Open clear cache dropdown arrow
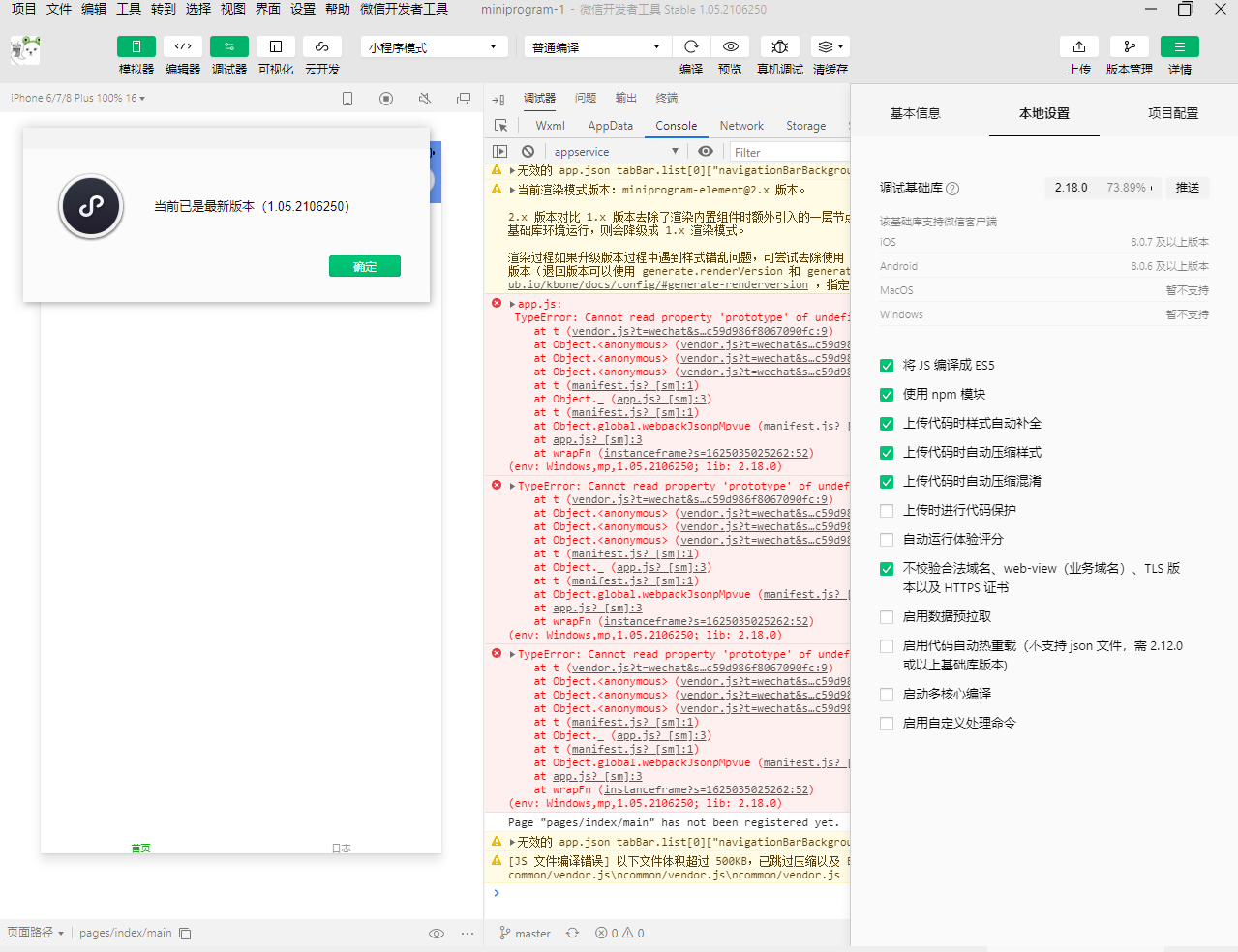This screenshot has height=952, width=1238. point(841,46)
